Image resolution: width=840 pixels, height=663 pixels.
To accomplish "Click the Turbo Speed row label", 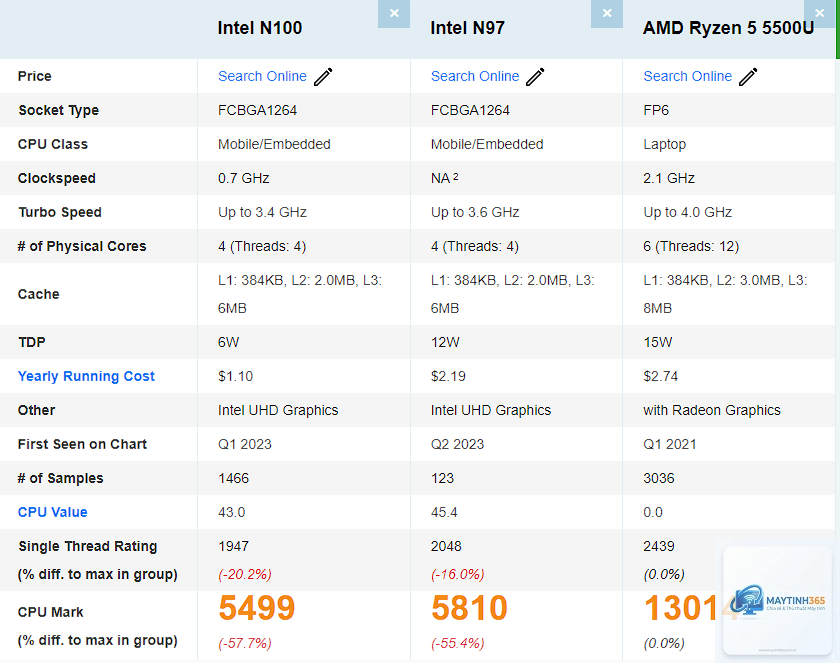I will click(59, 212).
